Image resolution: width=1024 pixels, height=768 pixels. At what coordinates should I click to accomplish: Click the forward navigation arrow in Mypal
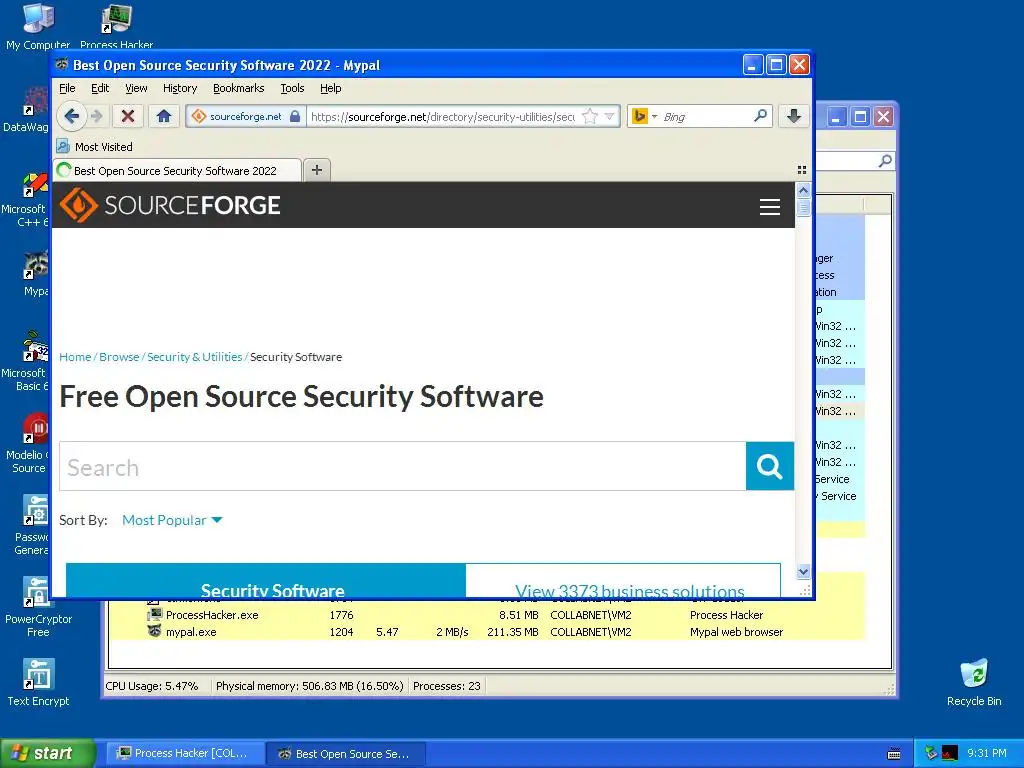[97, 116]
